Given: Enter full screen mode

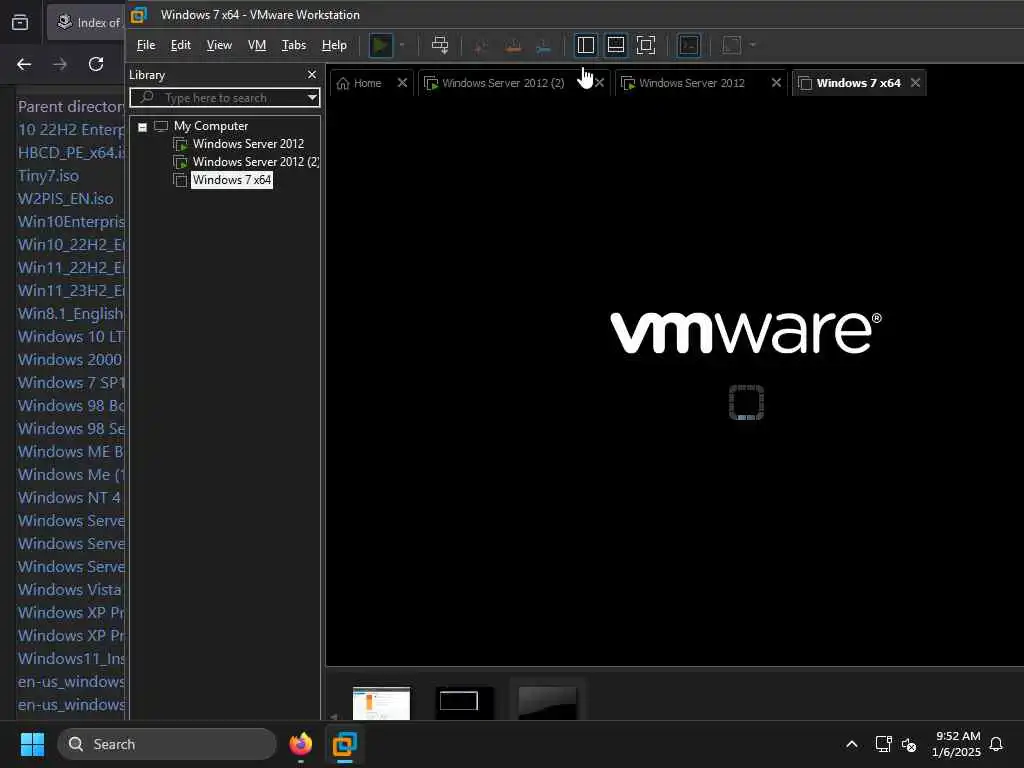Looking at the screenshot, I should click(646, 45).
